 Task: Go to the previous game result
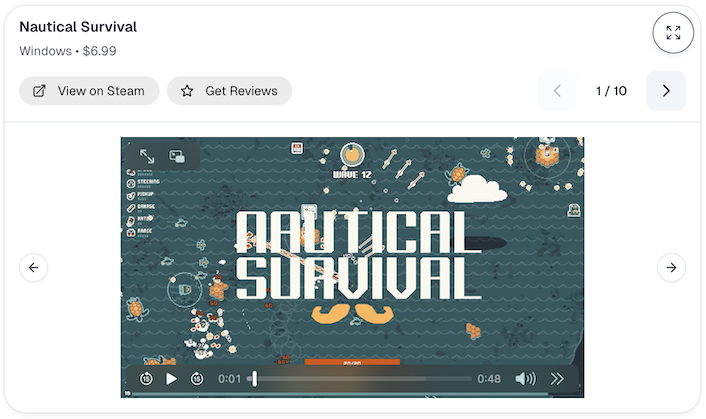[x=557, y=91]
